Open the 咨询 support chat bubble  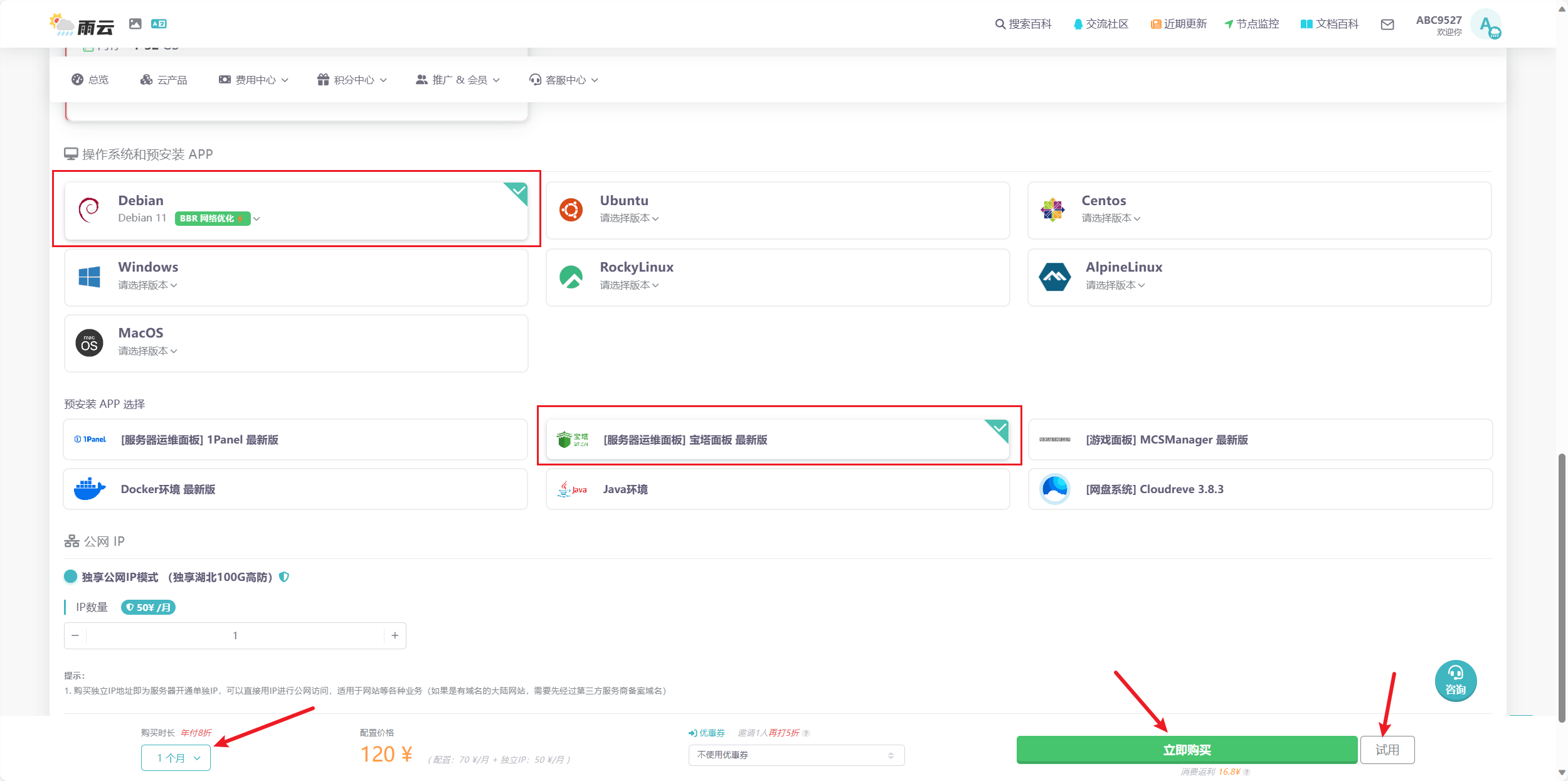click(1455, 681)
